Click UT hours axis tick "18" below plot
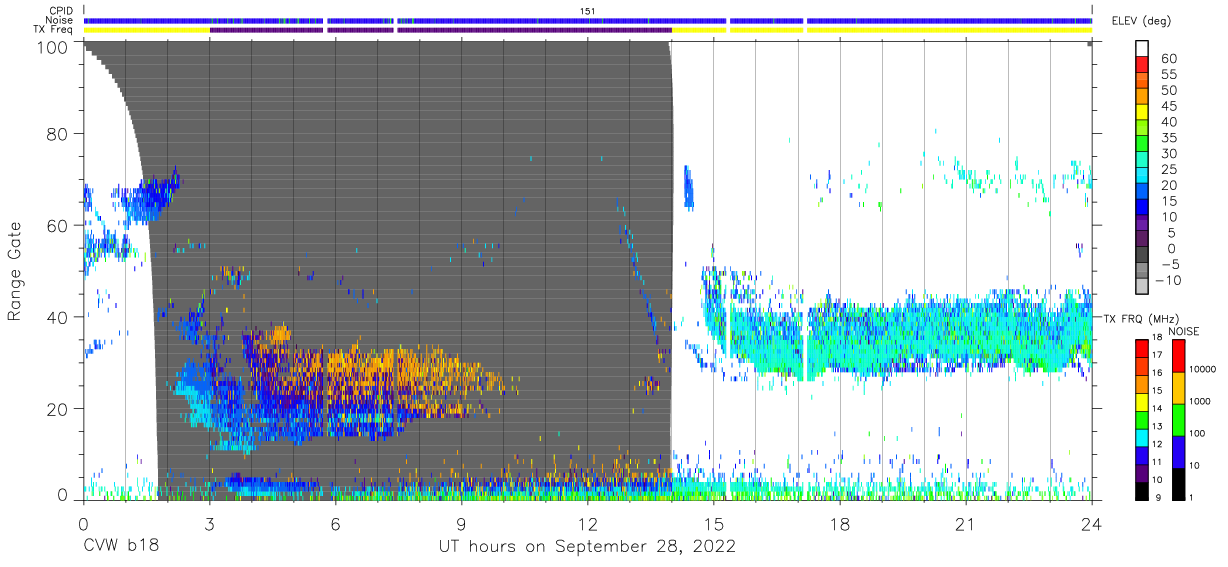The image size is (1228, 567). point(839,524)
